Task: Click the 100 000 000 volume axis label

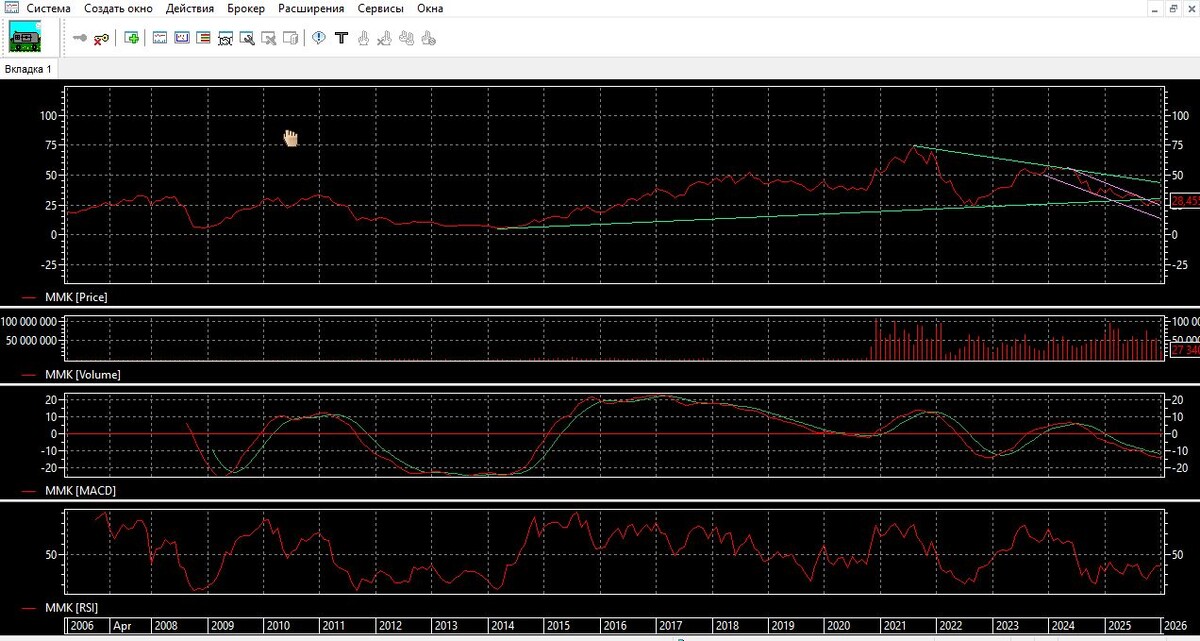Action: pyautogui.click(x=30, y=322)
